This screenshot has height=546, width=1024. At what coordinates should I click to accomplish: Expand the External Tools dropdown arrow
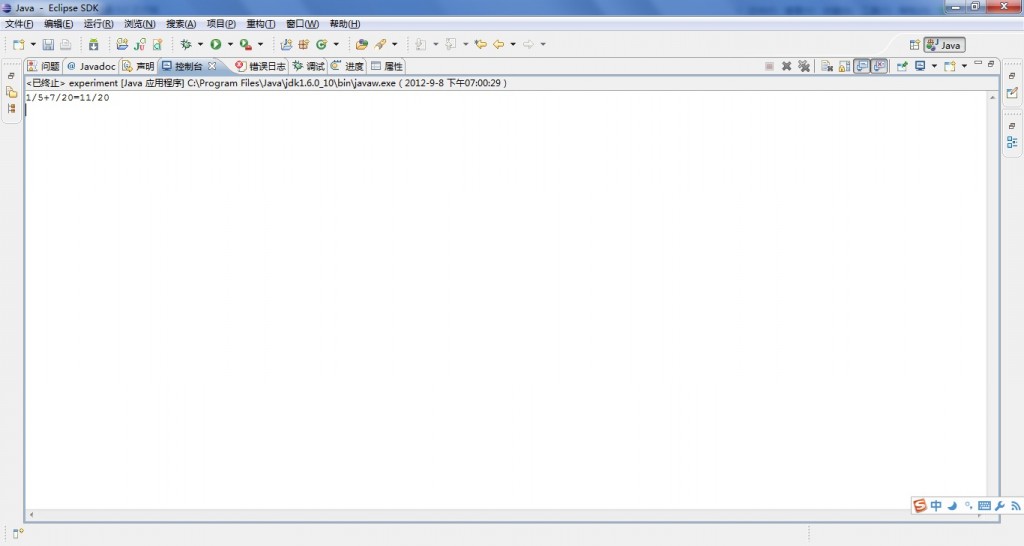click(x=260, y=44)
